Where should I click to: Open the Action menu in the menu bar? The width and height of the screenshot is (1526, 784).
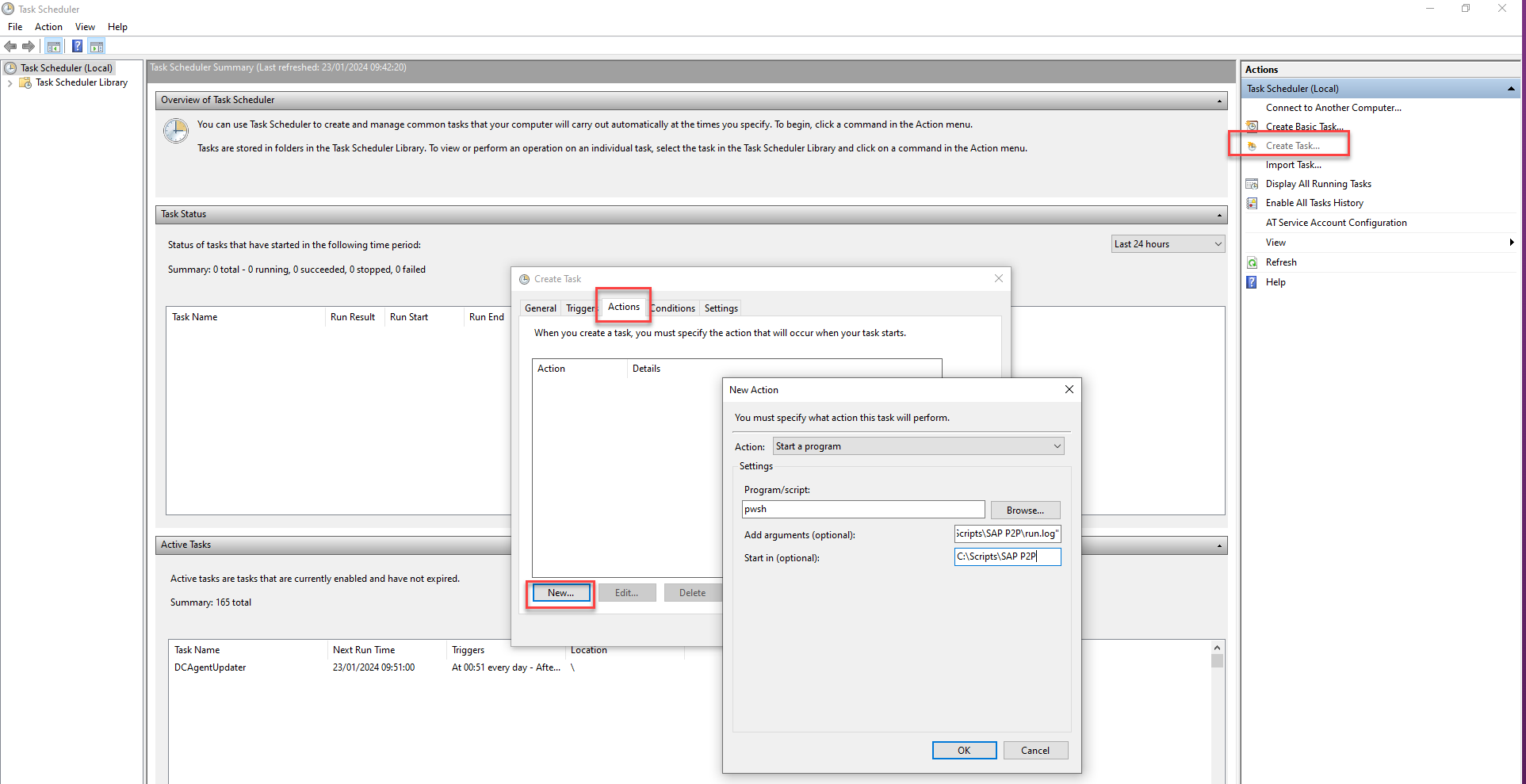click(48, 26)
